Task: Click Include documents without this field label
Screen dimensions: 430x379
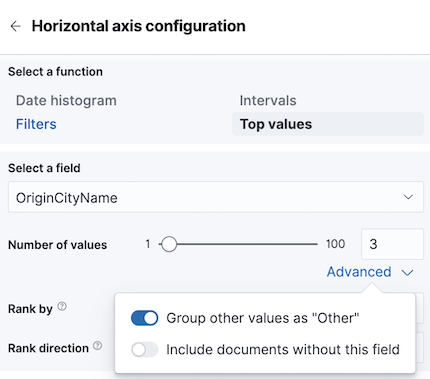Action: (x=283, y=350)
